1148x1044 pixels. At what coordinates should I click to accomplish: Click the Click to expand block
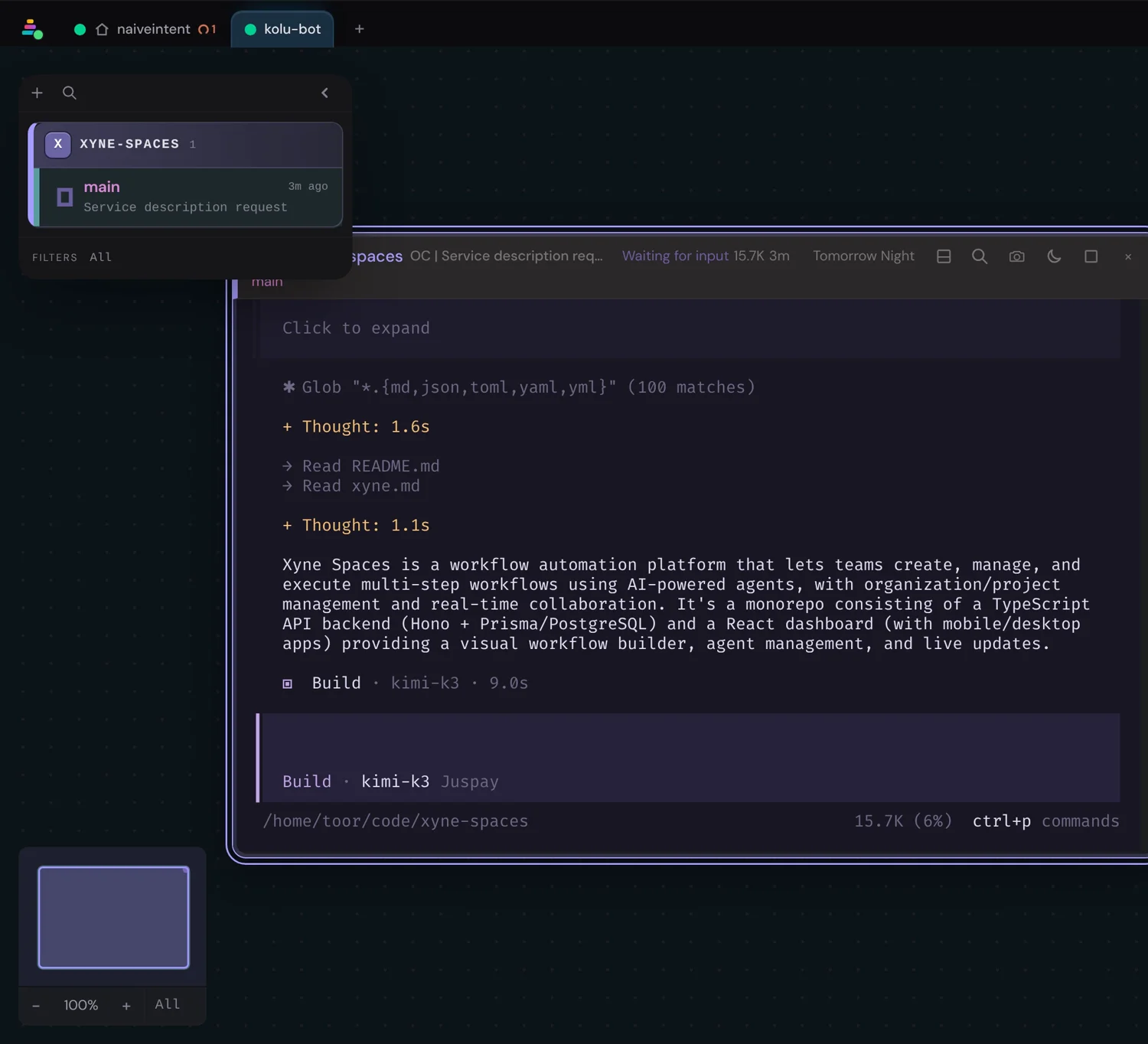689,328
